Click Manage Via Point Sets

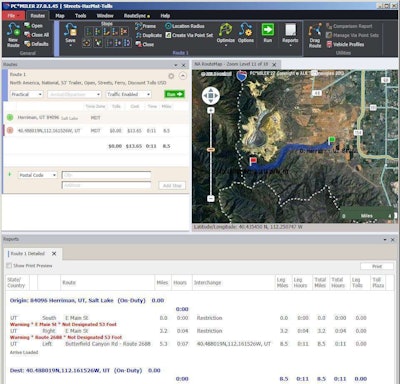(352, 35)
